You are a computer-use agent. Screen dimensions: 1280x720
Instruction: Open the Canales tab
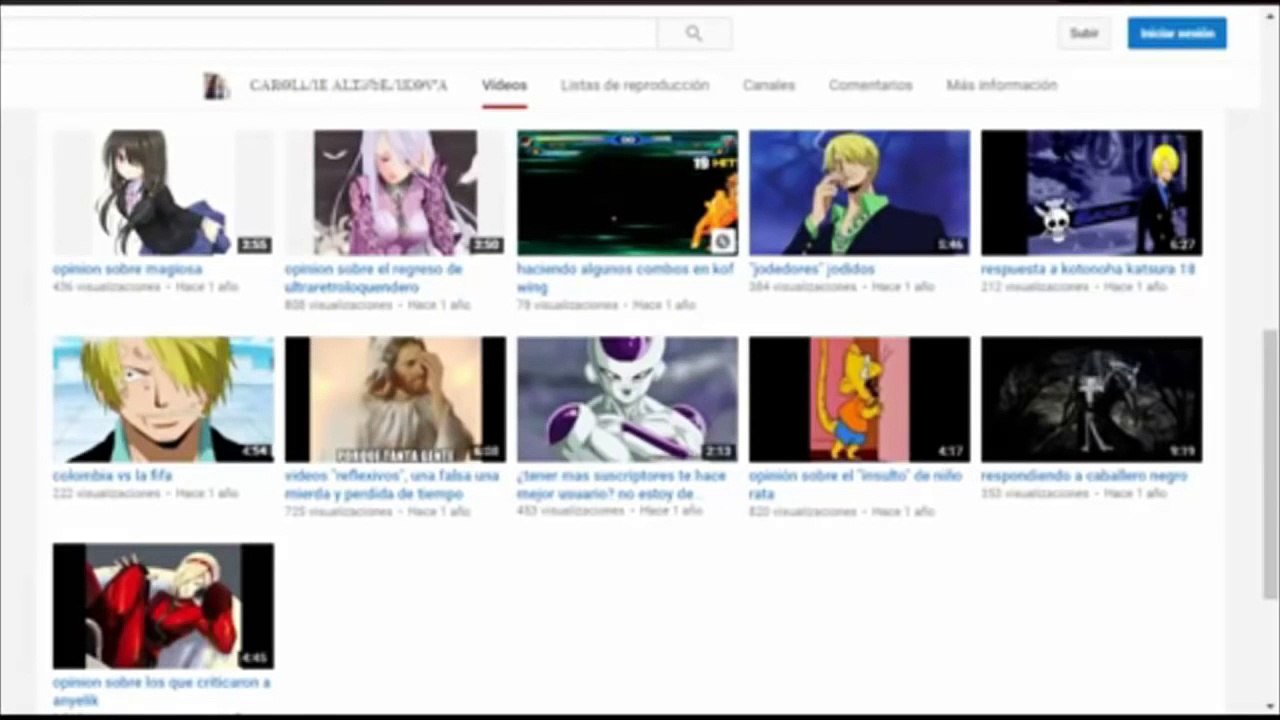coord(769,85)
